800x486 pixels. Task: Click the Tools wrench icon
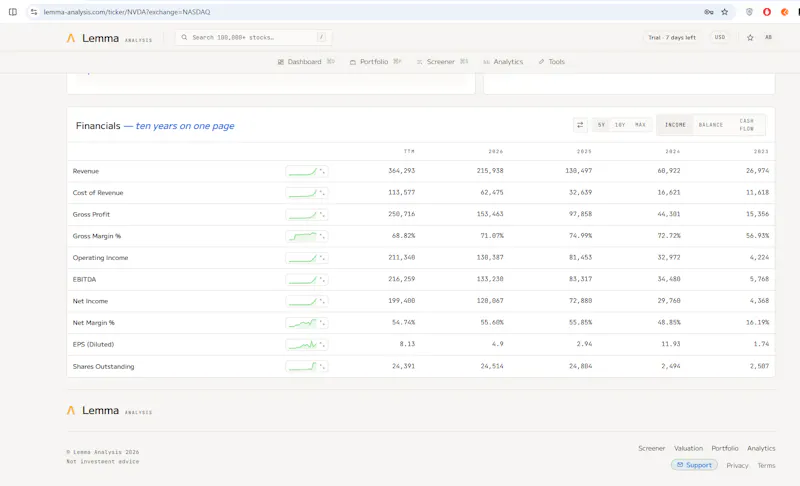[541, 62]
